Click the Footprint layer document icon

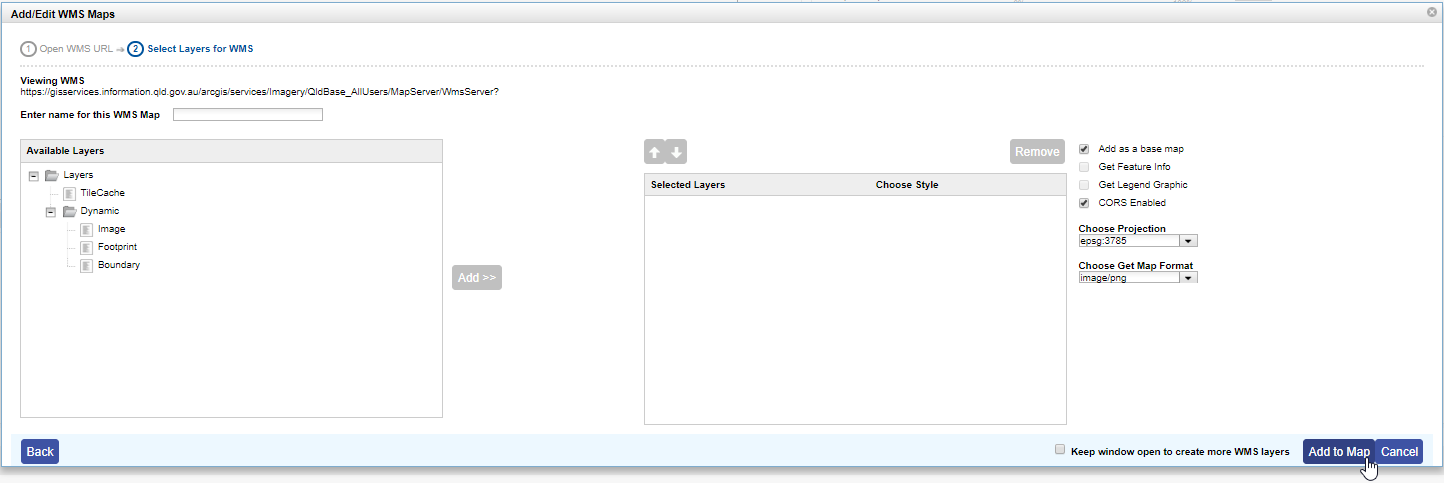click(86, 247)
